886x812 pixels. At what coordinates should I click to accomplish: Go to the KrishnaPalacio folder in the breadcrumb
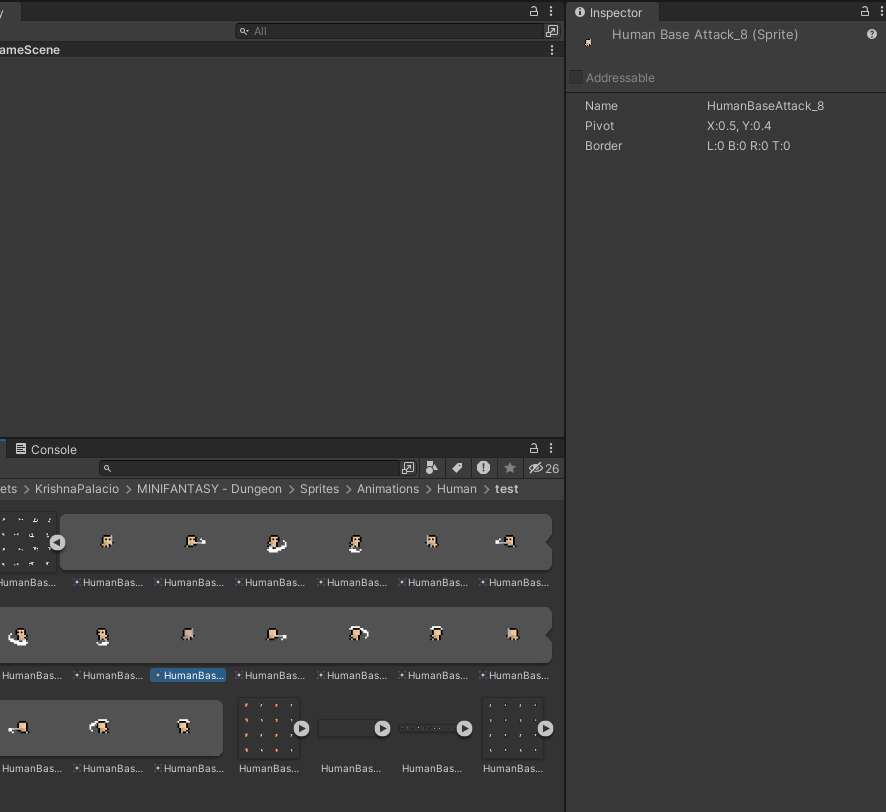(77, 489)
